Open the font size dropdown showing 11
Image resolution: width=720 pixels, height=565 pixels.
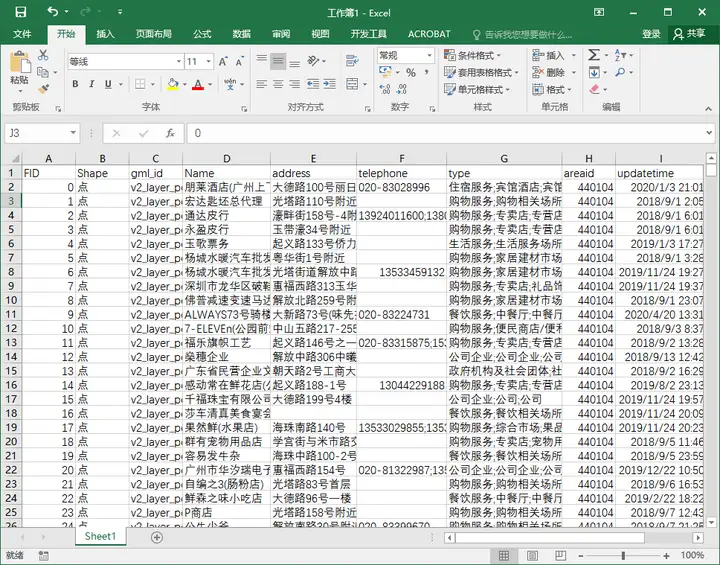[208, 61]
